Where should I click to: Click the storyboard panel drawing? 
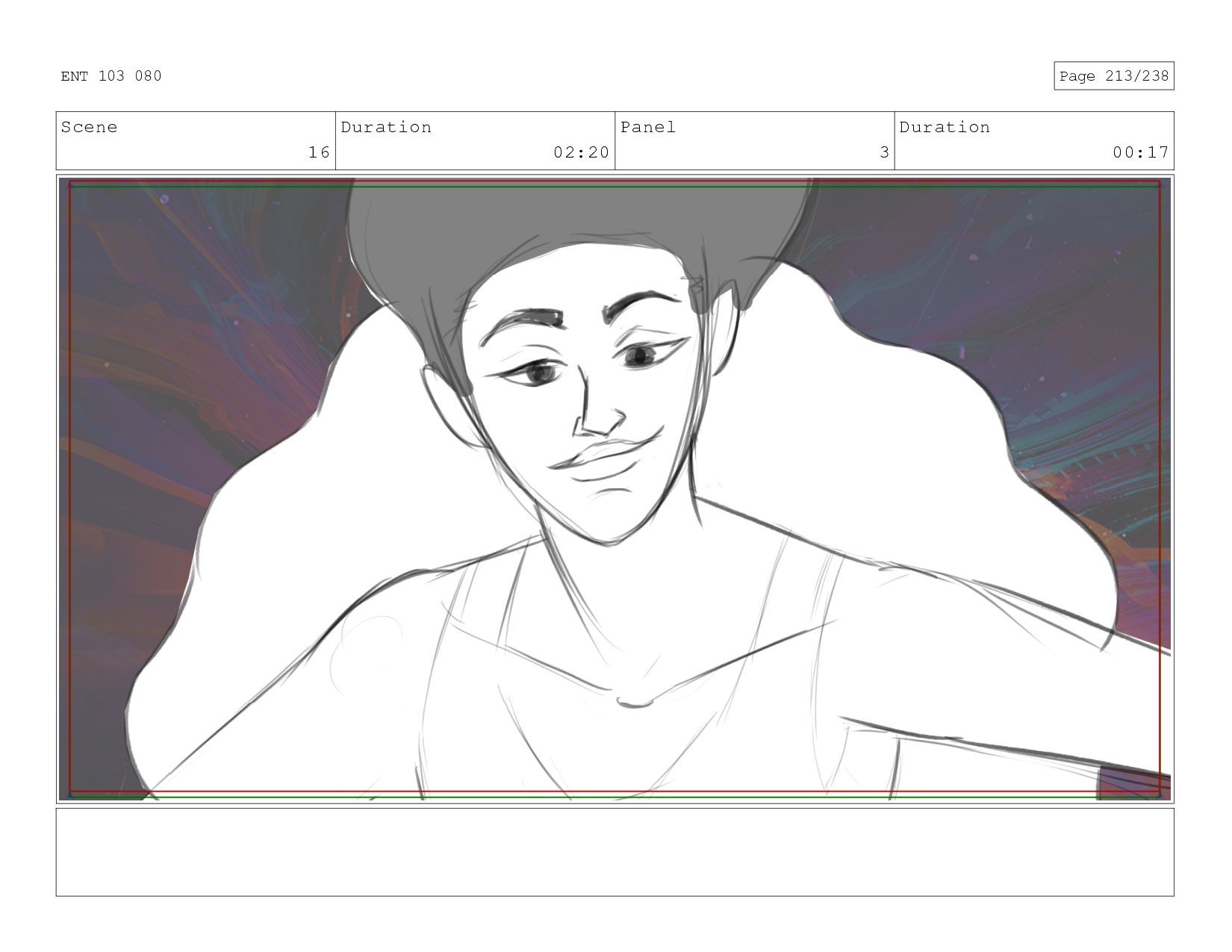[x=615, y=489]
